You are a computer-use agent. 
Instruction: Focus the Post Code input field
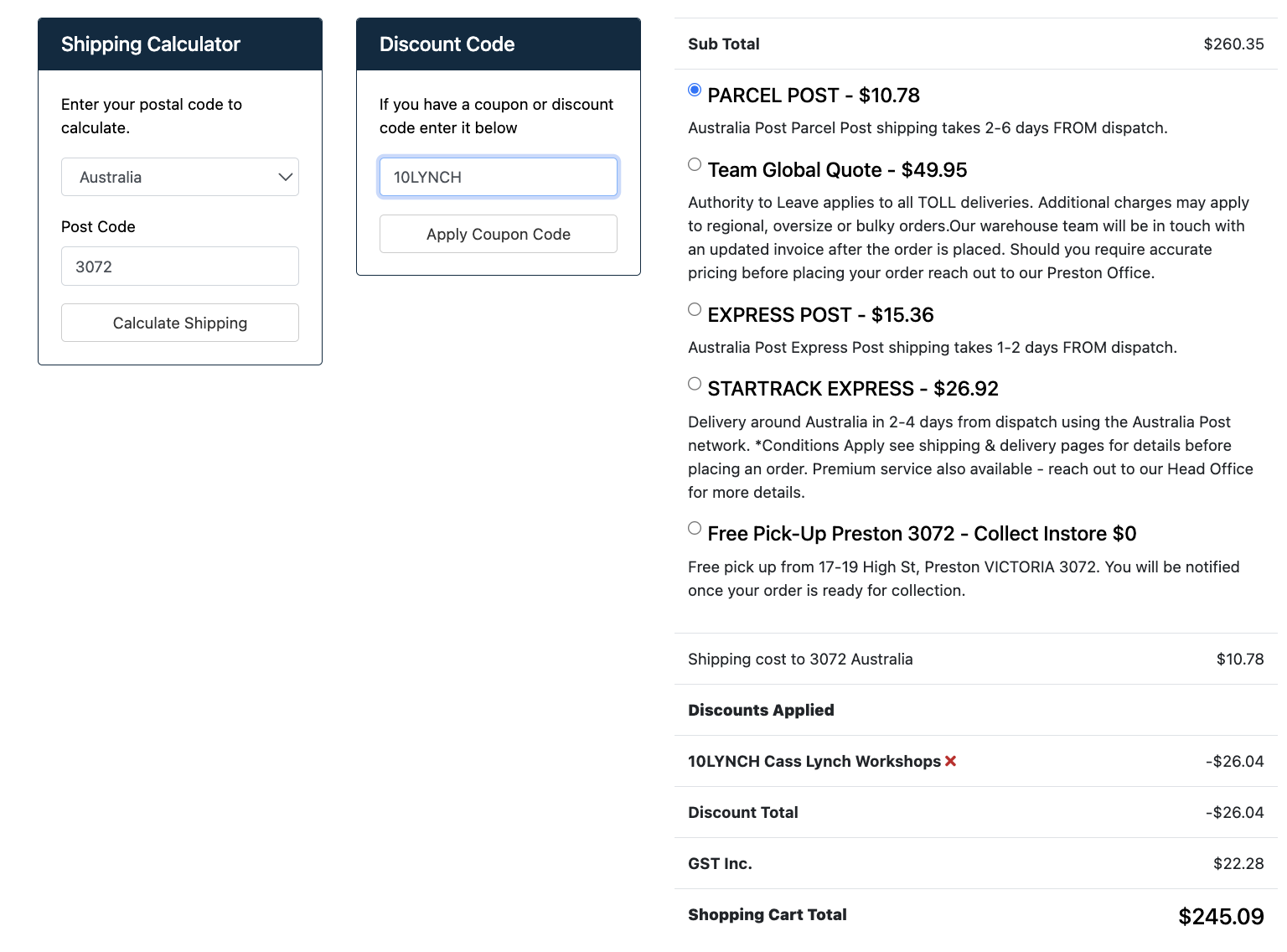(x=180, y=266)
